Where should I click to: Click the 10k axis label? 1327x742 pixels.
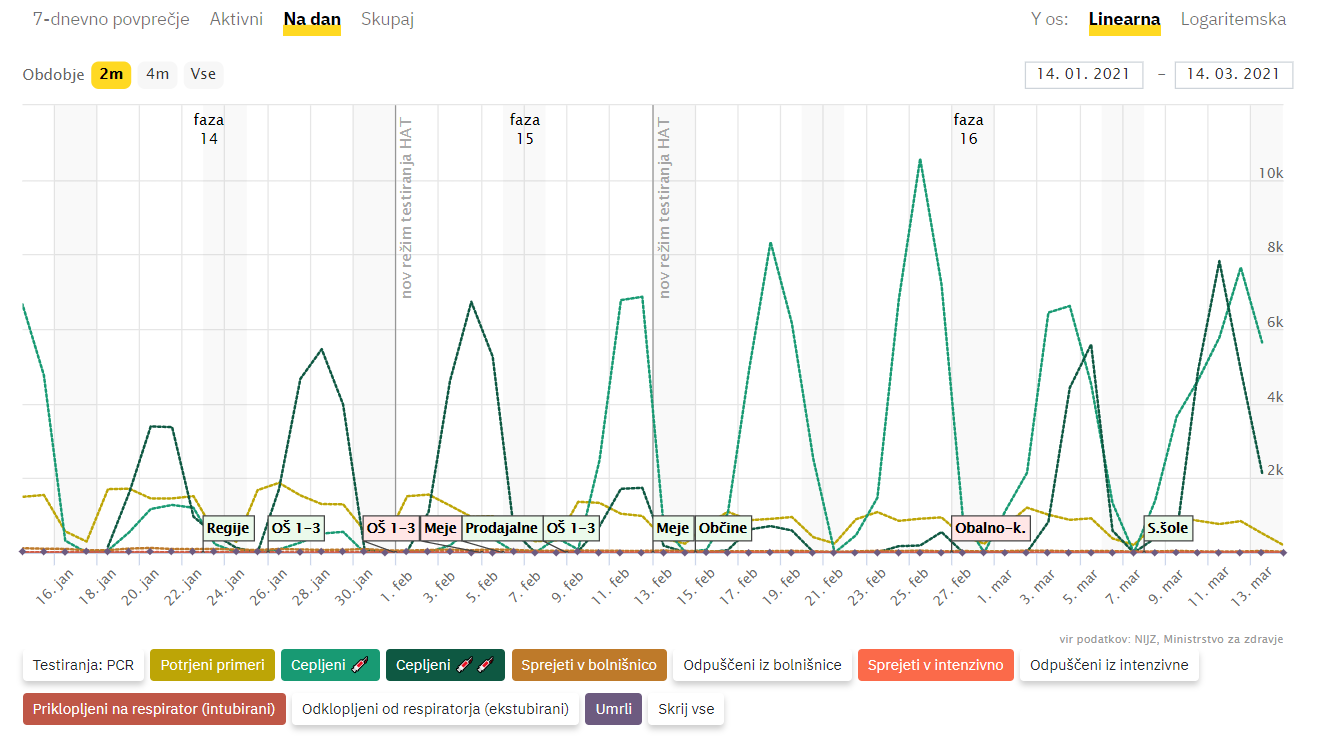pyautogui.click(x=1270, y=173)
